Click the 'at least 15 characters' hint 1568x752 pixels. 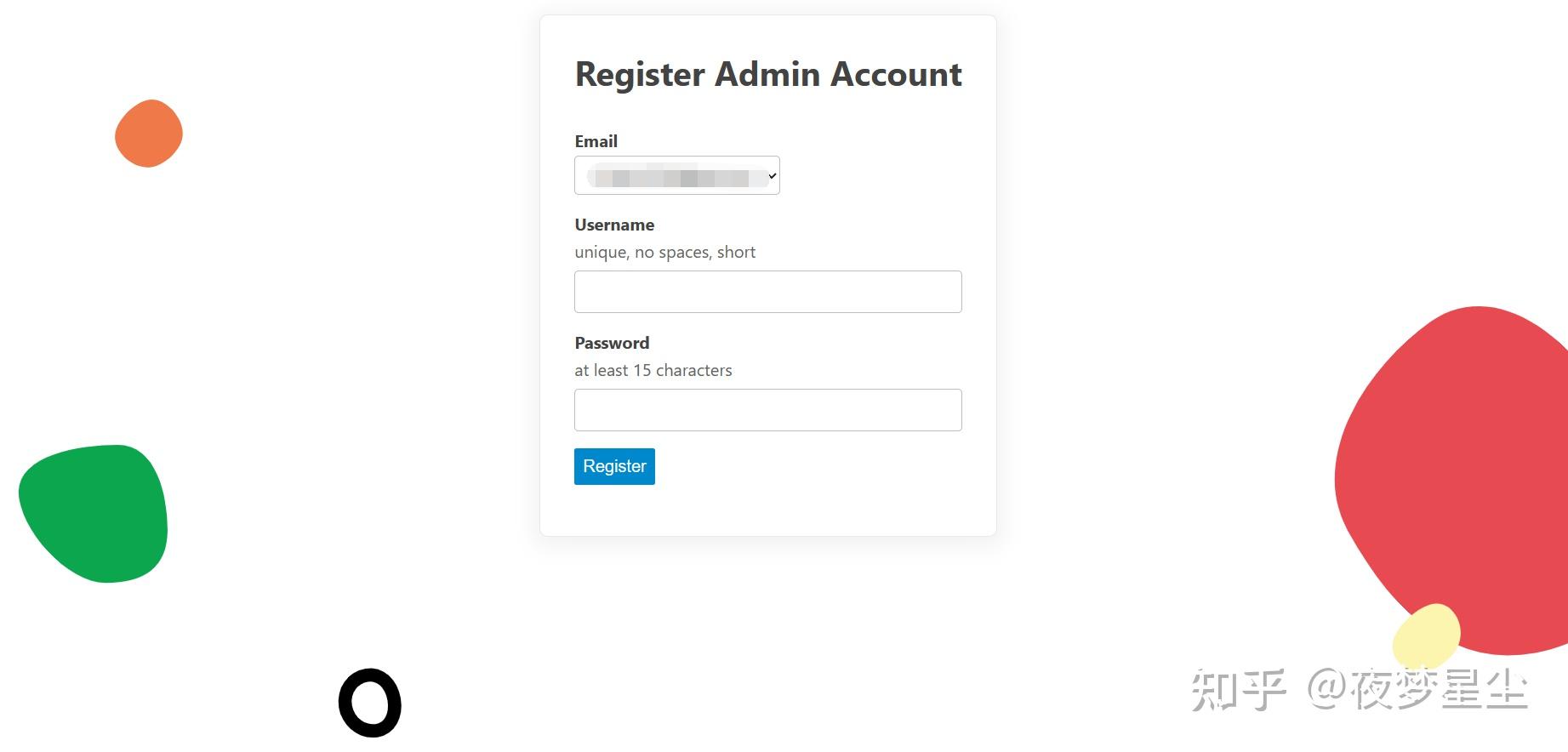(x=653, y=370)
